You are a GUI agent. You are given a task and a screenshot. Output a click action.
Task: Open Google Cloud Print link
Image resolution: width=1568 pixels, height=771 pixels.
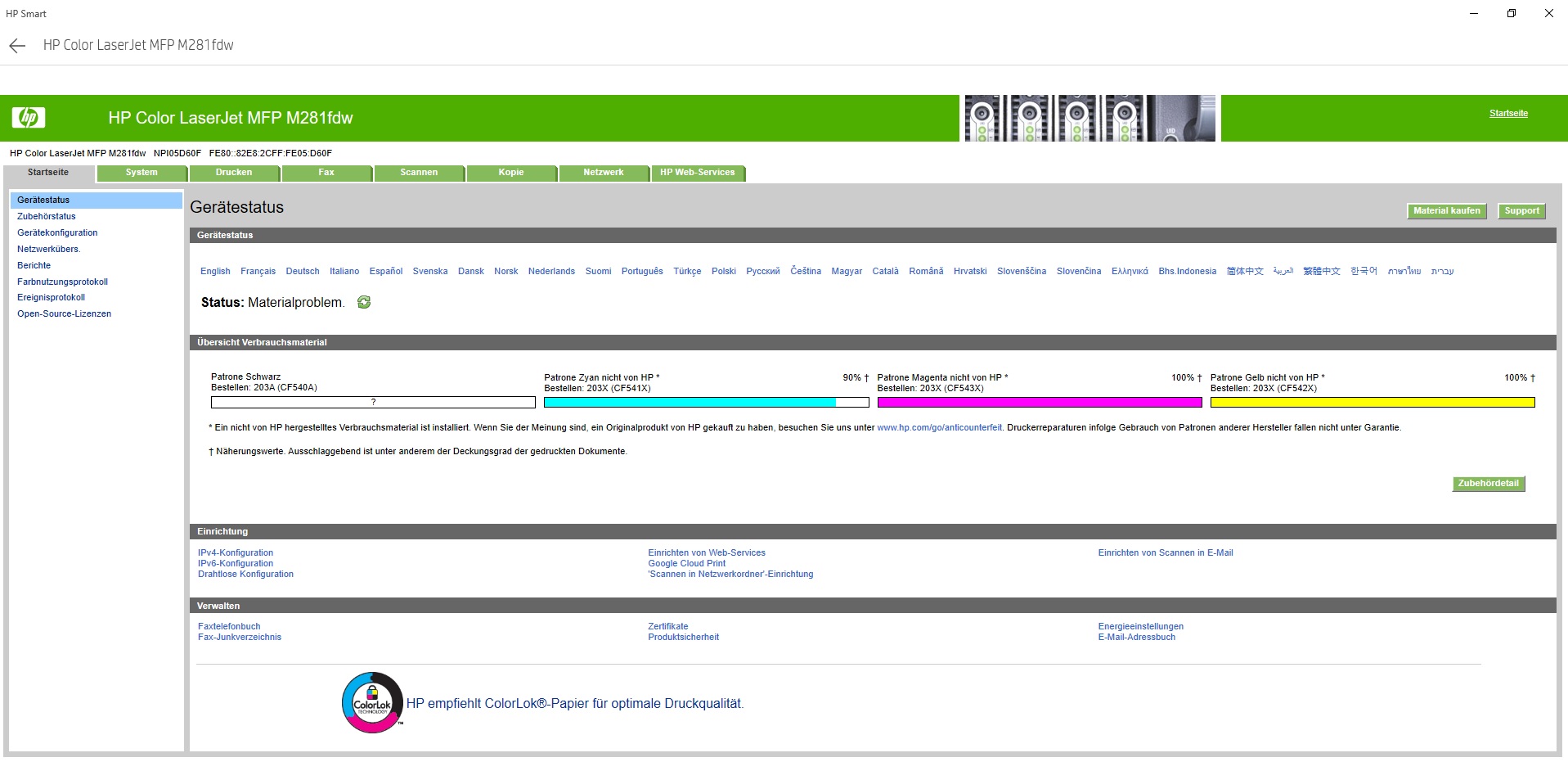pyautogui.click(x=686, y=564)
